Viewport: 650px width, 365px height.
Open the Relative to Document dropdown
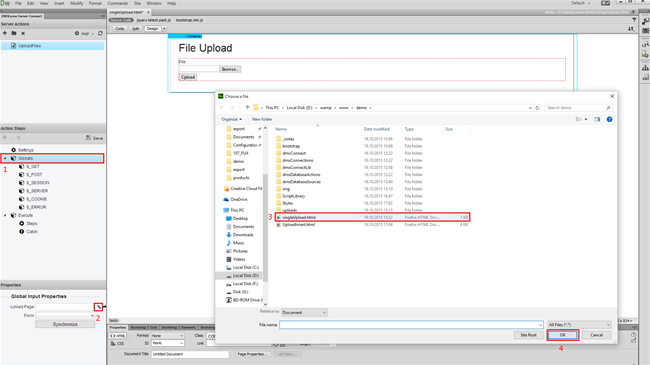(304, 312)
